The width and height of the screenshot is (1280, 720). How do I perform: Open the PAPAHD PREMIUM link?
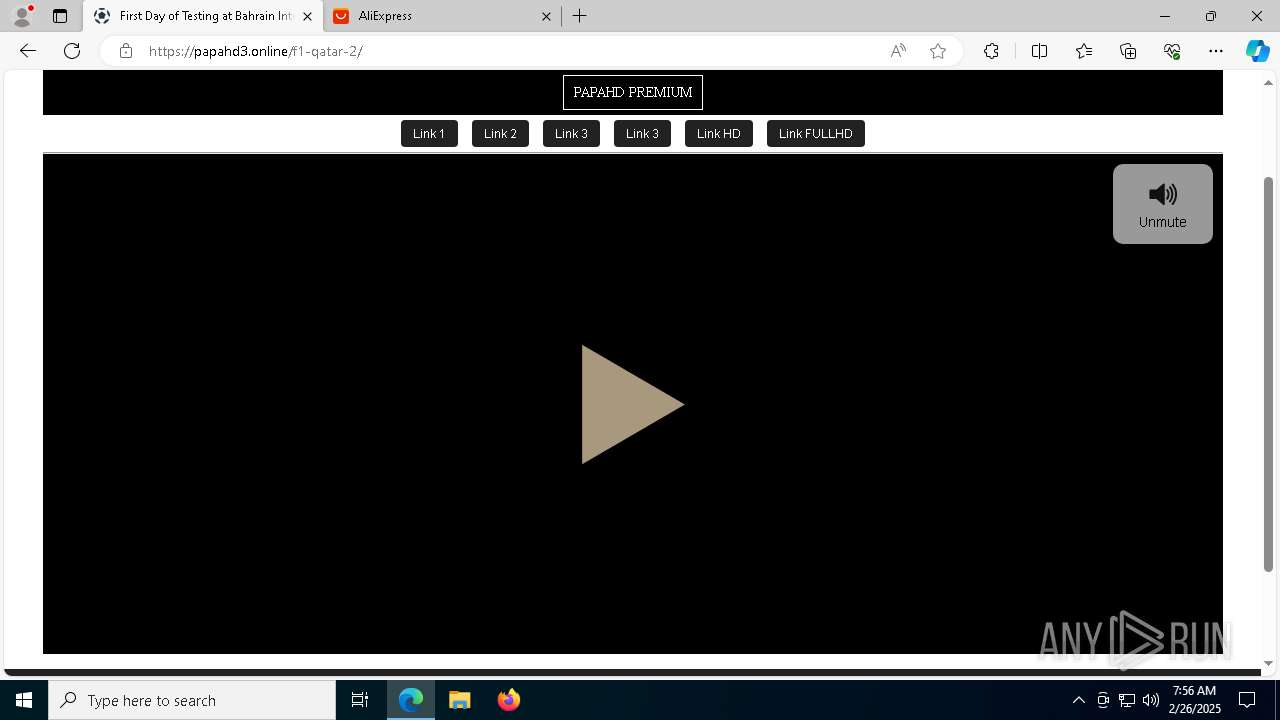pos(633,92)
